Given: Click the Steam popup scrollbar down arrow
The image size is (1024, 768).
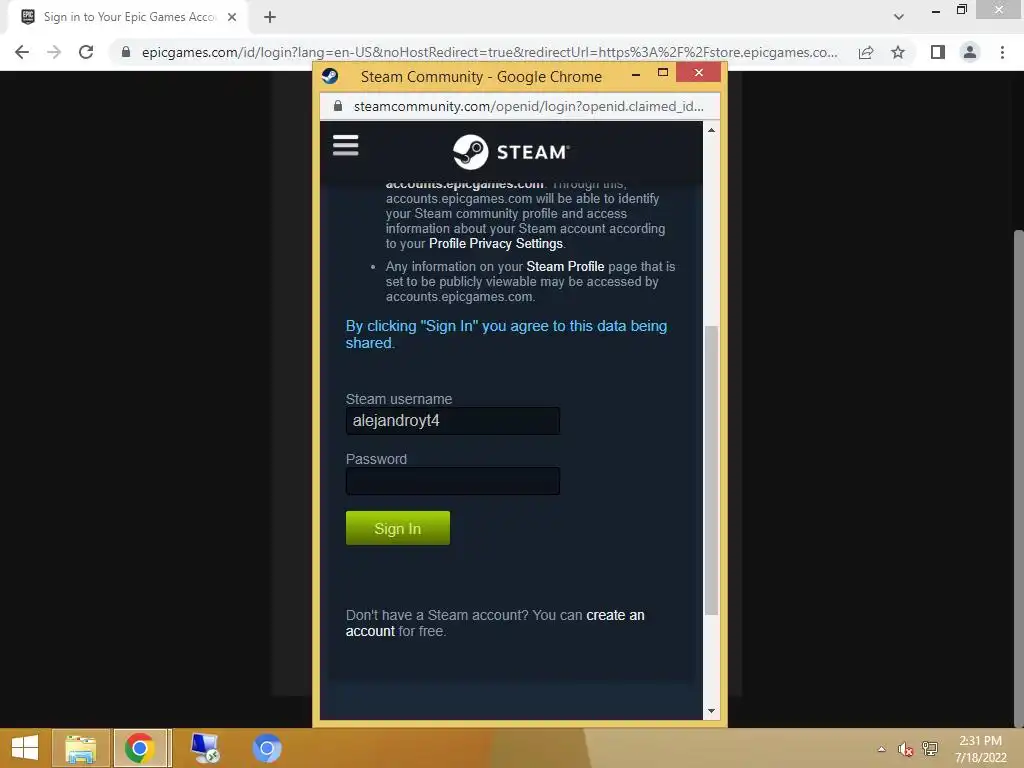Looking at the screenshot, I should click(x=711, y=711).
